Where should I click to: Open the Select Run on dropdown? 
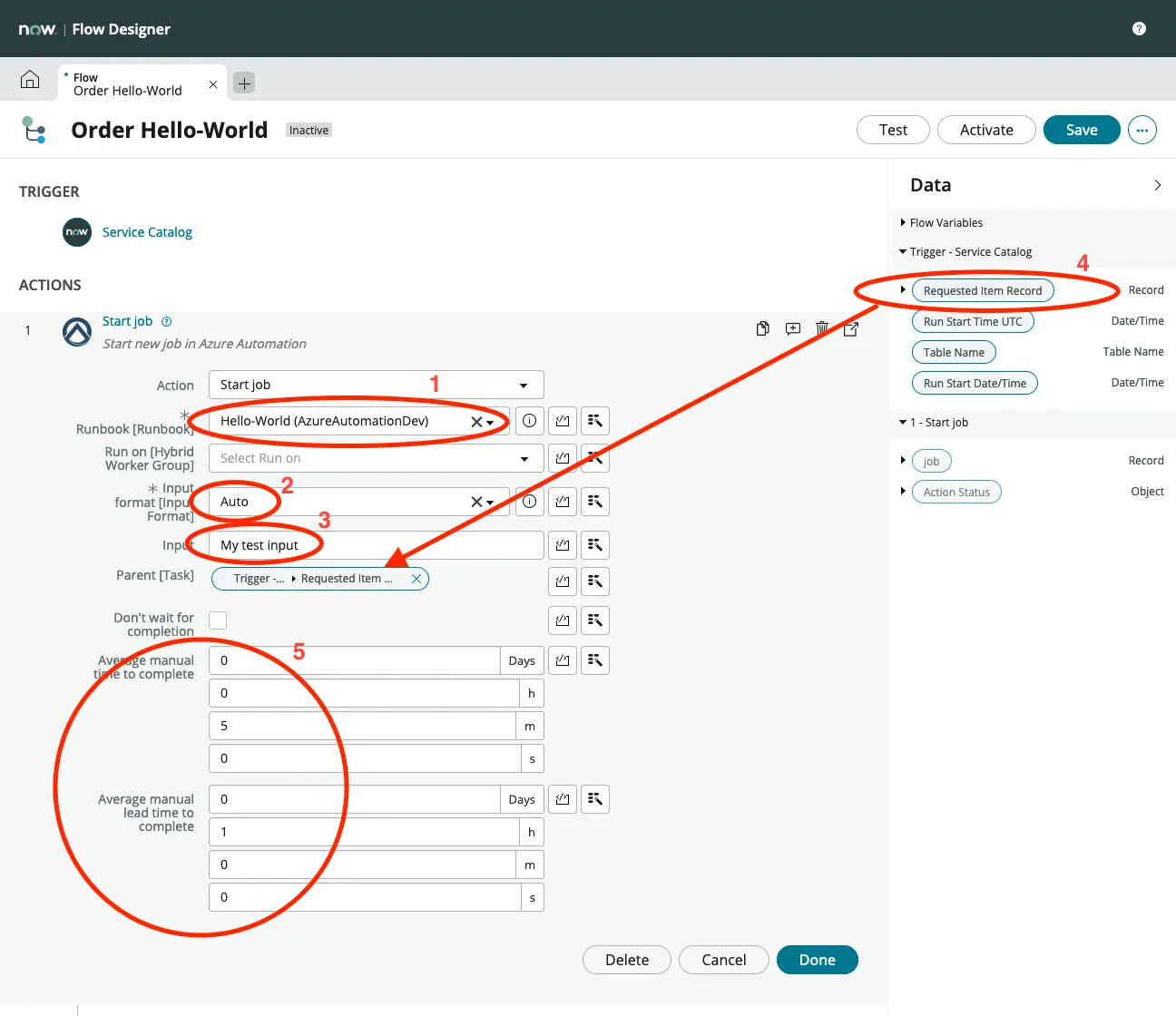pos(376,458)
